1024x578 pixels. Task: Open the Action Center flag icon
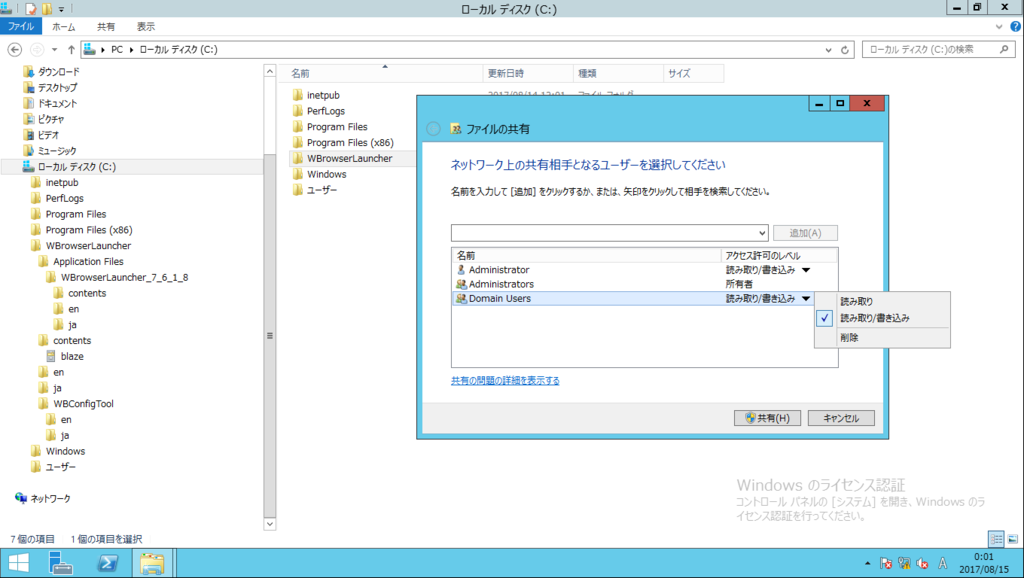click(x=886, y=563)
